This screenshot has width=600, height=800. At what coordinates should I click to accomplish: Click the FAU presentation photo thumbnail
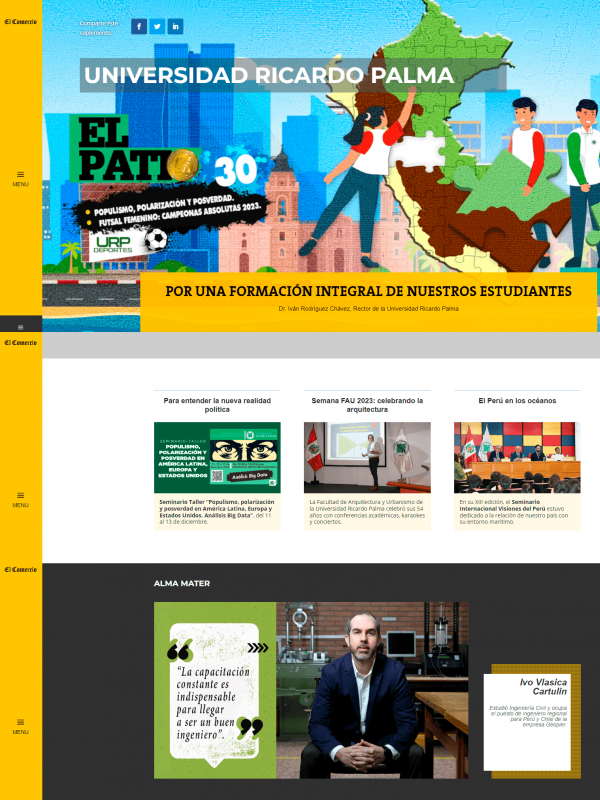click(x=367, y=457)
